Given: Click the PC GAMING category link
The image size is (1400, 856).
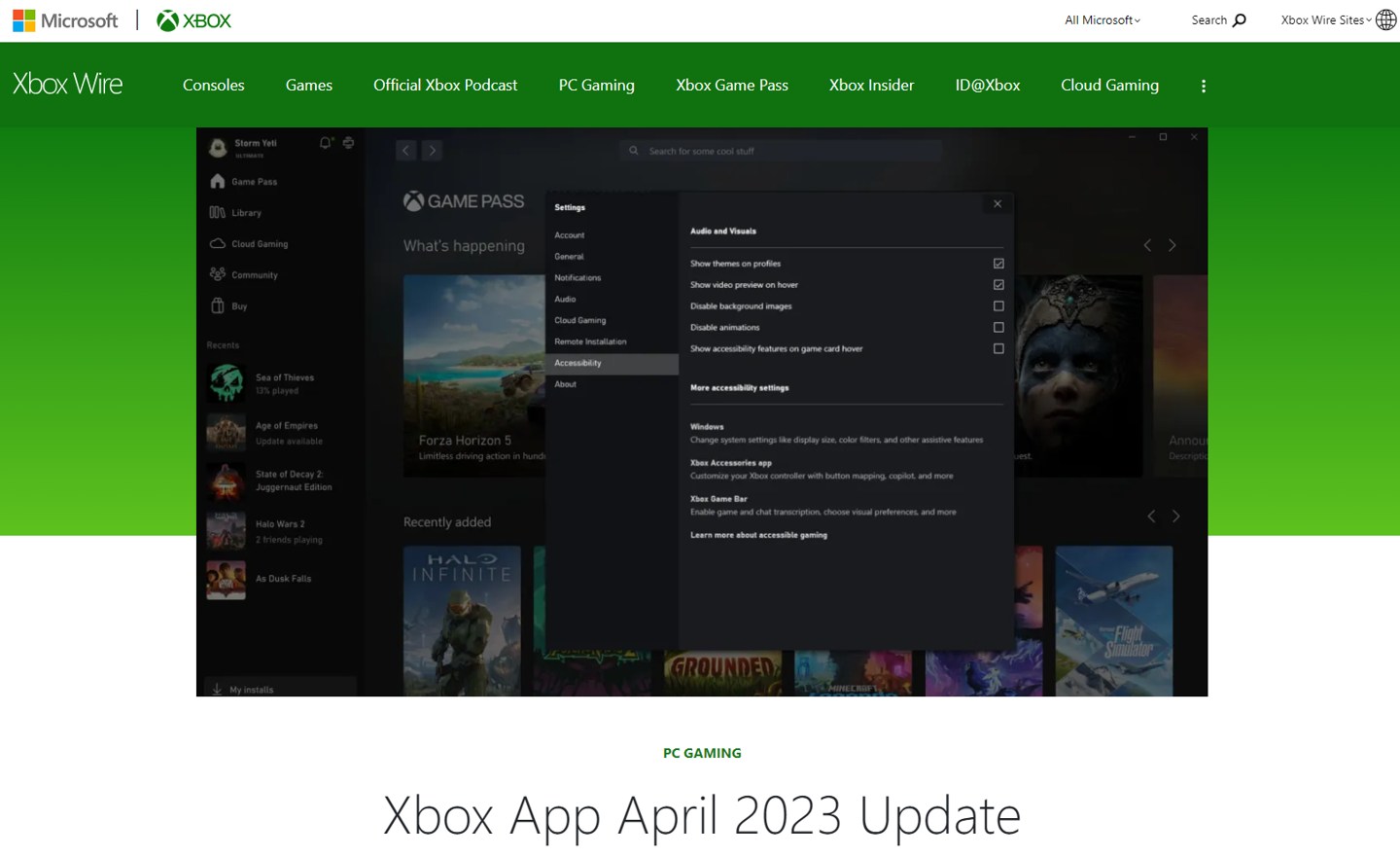Looking at the screenshot, I should (702, 753).
